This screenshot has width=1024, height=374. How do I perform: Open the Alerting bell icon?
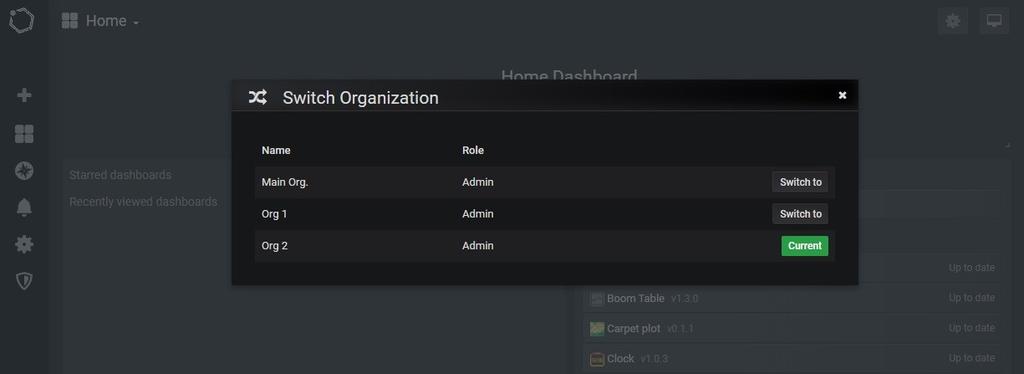coord(24,208)
